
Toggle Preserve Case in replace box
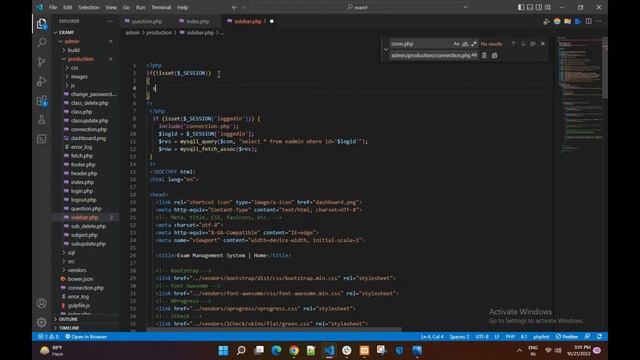[474, 56]
